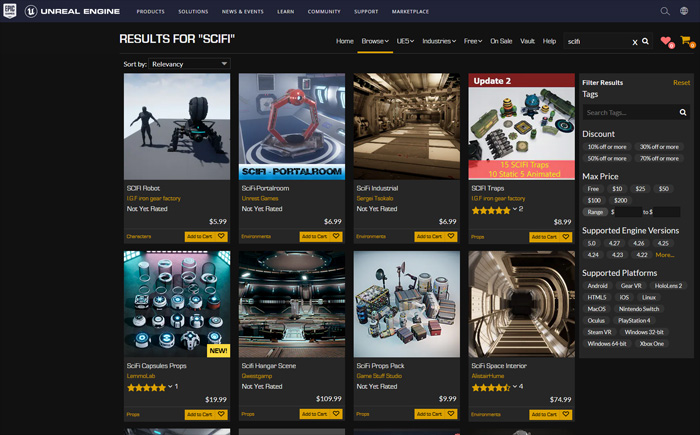700x435 pixels.
Task: Expand the Industries menu
Action: 439,41
